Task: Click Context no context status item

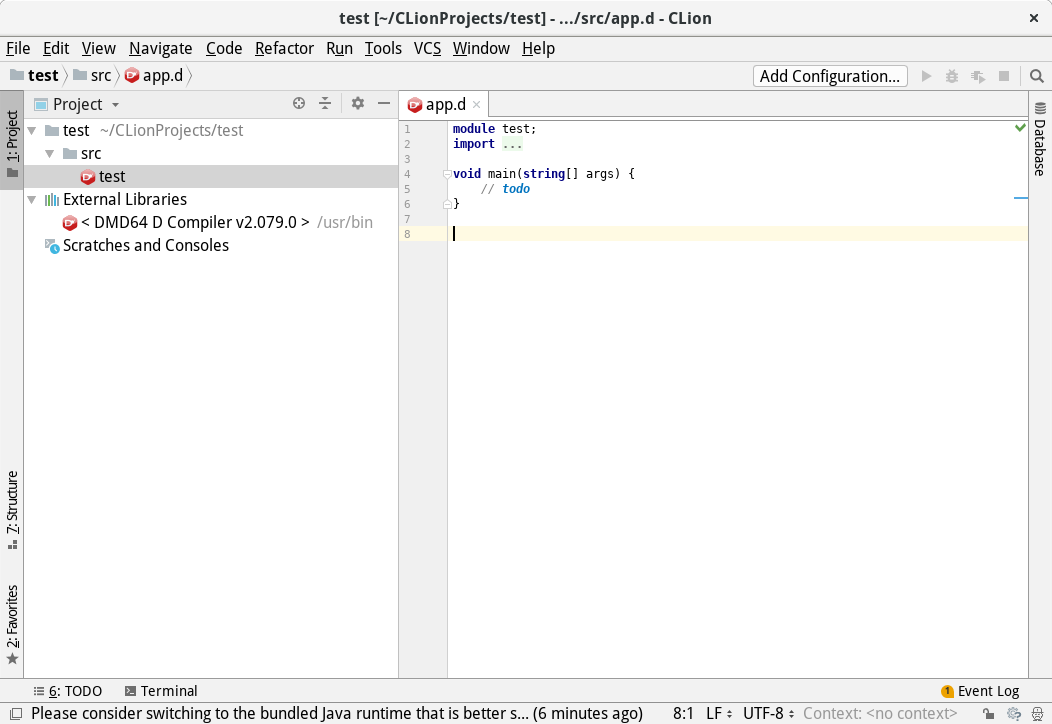Action: tap(880, 713)
